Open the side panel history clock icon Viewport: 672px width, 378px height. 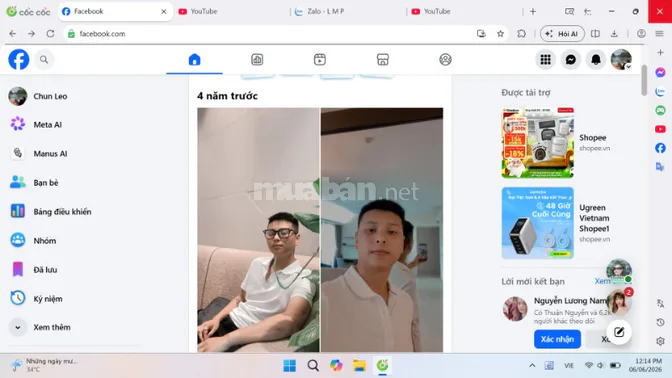[x=660, y=322]
